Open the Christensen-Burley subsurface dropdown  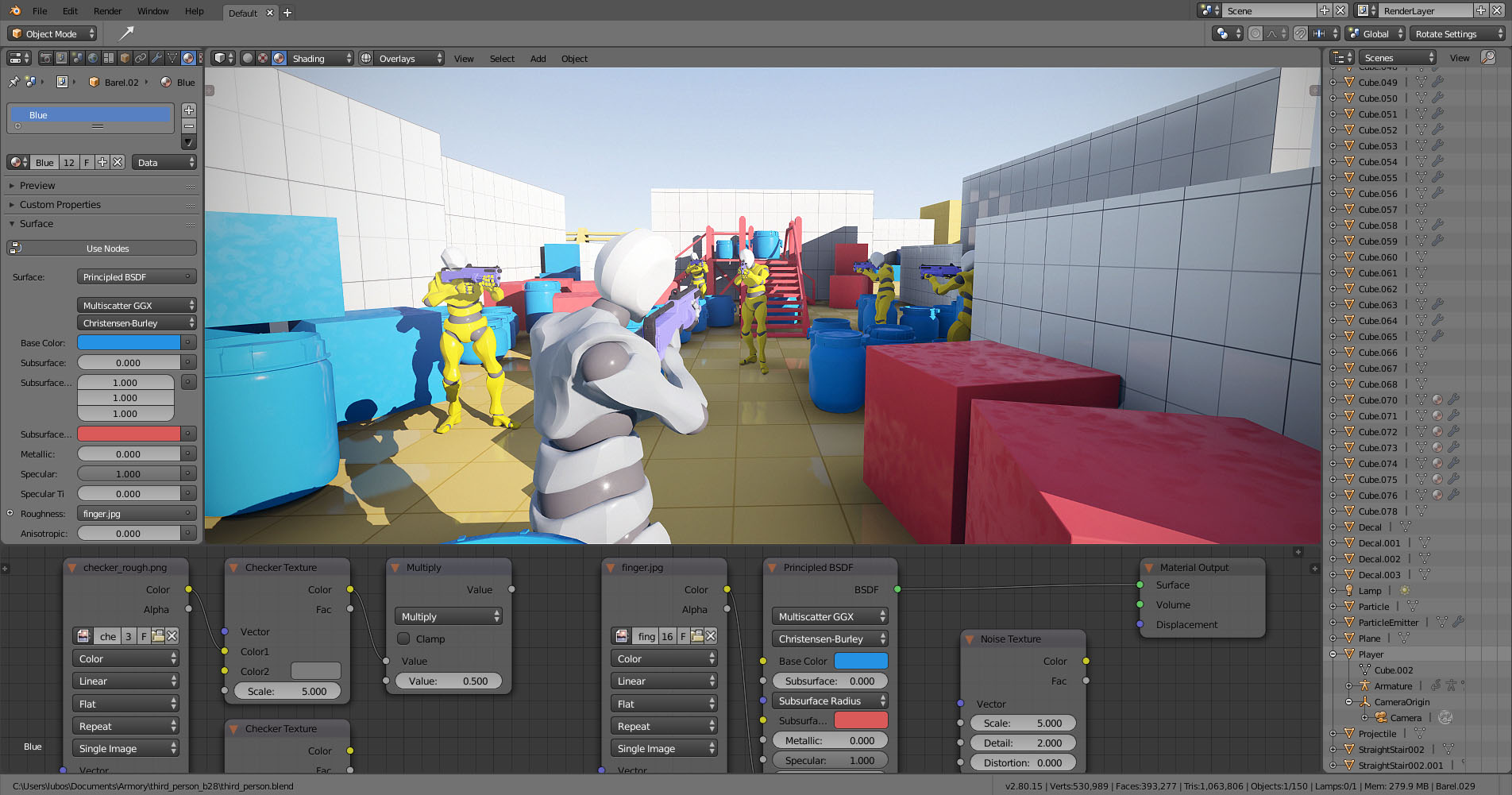click(137, 322)
